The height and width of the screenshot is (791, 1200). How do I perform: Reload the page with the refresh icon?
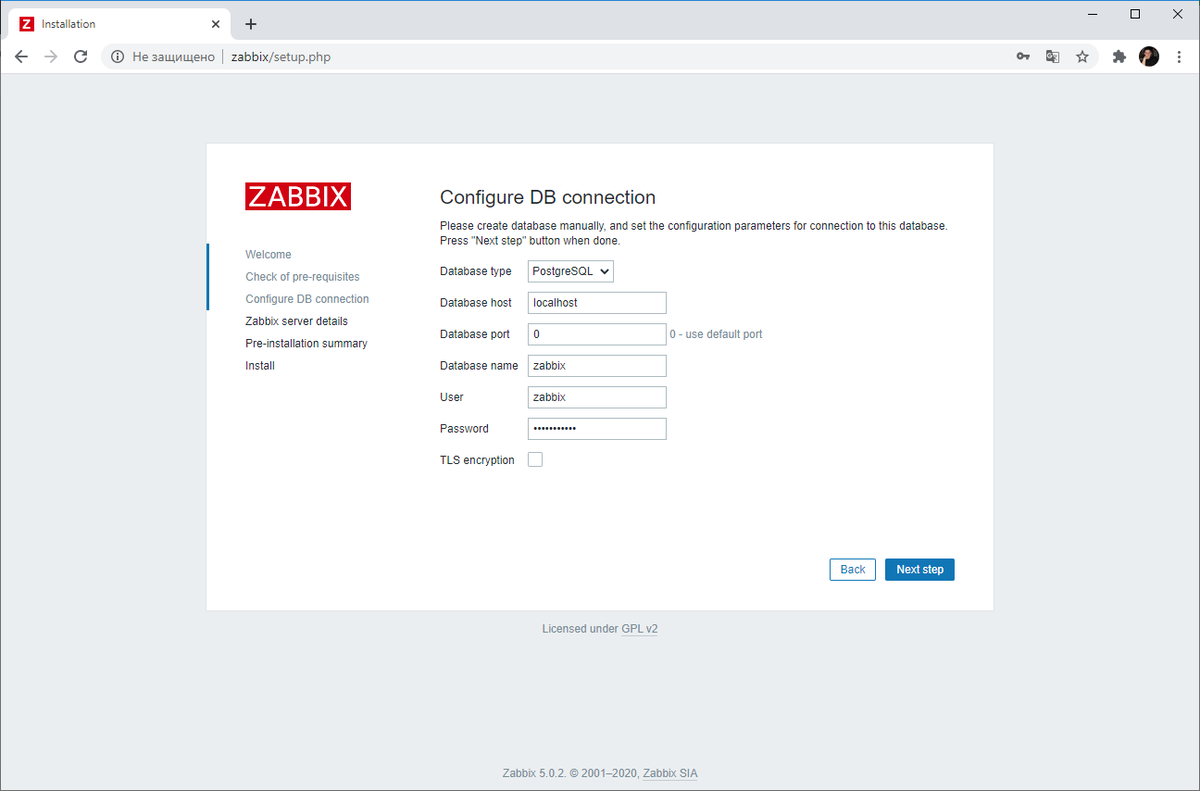[x=80, y=57]
